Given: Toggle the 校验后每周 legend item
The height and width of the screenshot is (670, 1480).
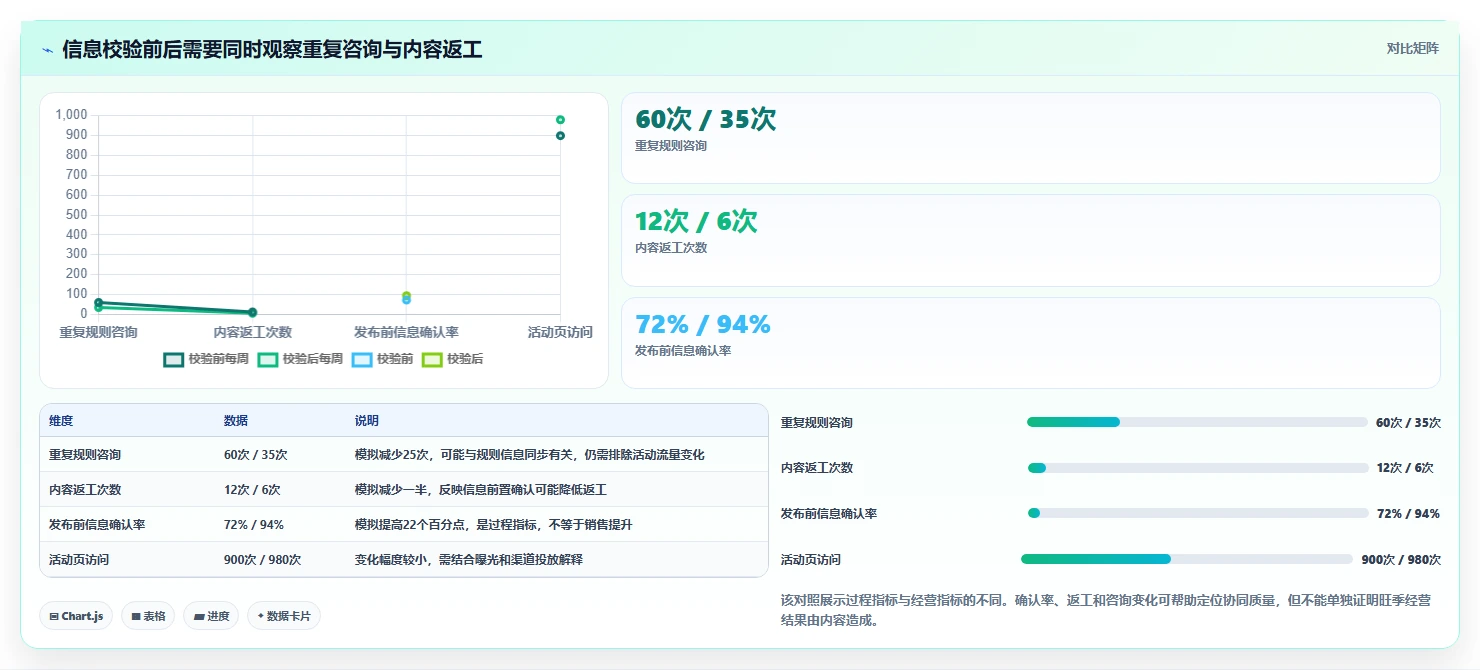Looking at the screenshot, I should point(300,359).
